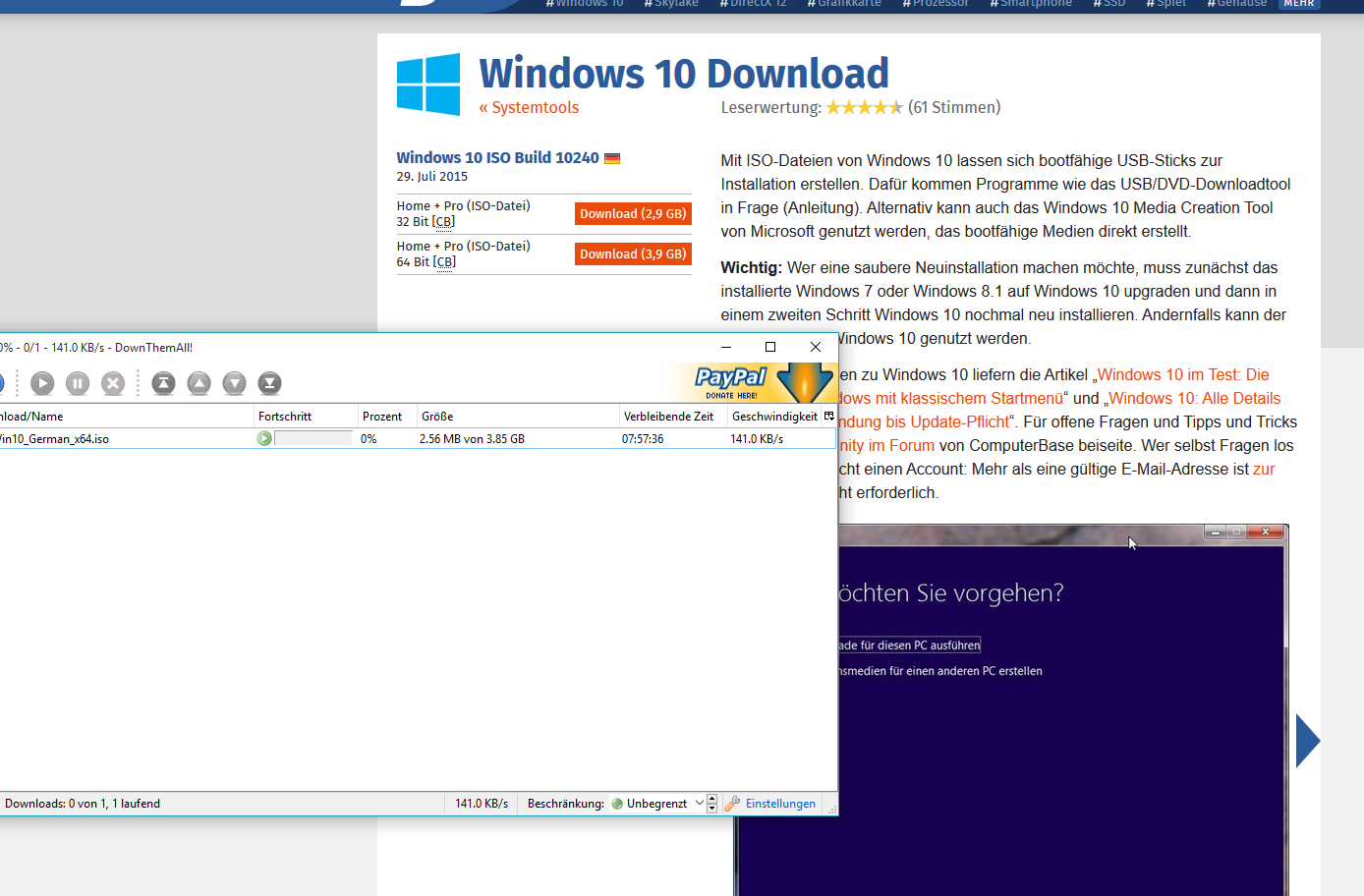Click the '(61 Stimmen)' vote count text
The width and height of the screenshot is (1364, 896).
(954, 107)
